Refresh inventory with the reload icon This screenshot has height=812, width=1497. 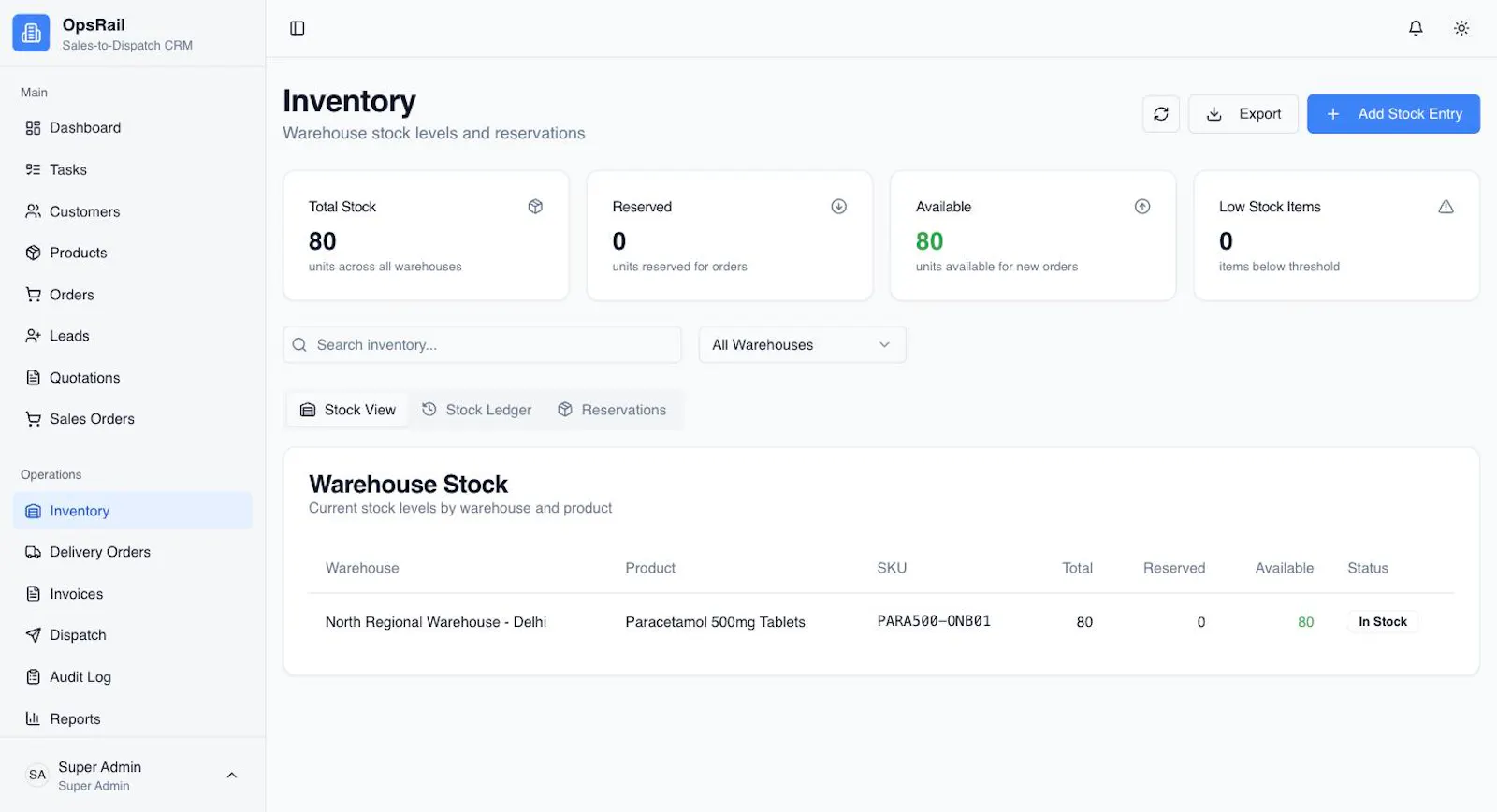1161,114
